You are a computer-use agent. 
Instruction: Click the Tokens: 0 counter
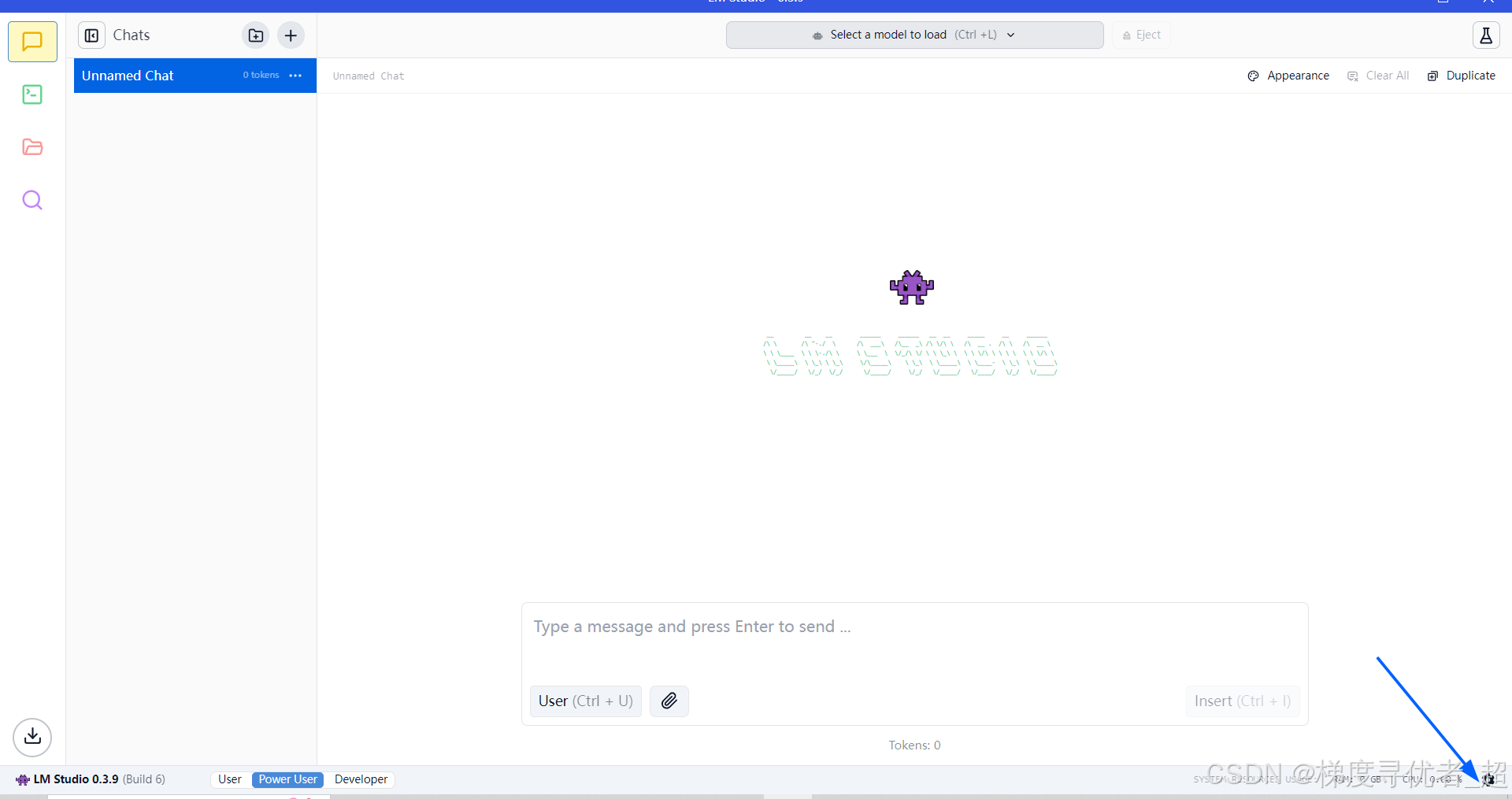(914, 745)
